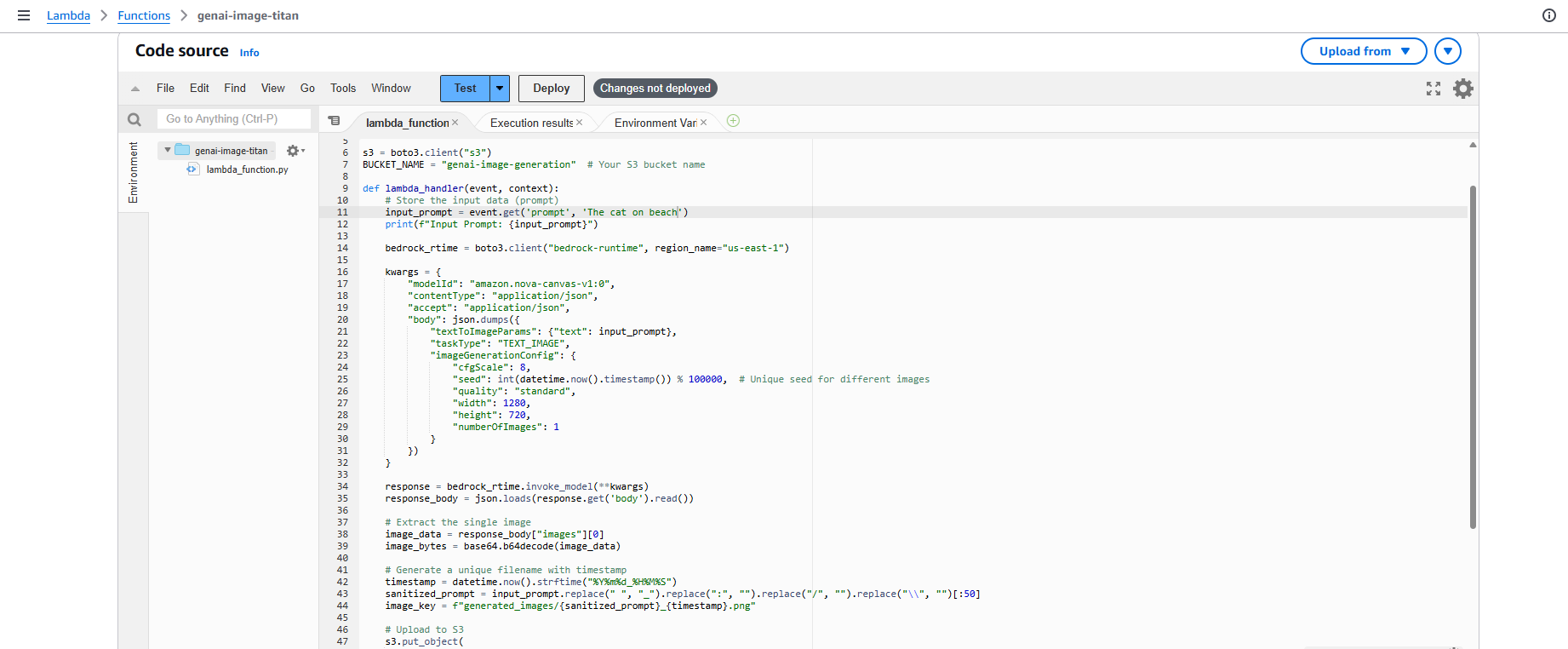Image resolution: width=1568 pixels, height=649 pixels.
Task: Open the Upload from dropdown
Action: point(1364,51)
